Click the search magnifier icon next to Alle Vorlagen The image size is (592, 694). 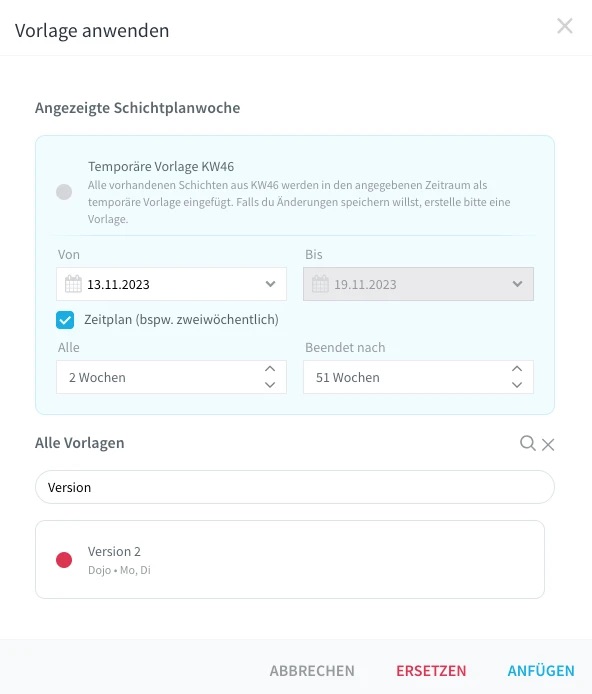tap(527, 443)
